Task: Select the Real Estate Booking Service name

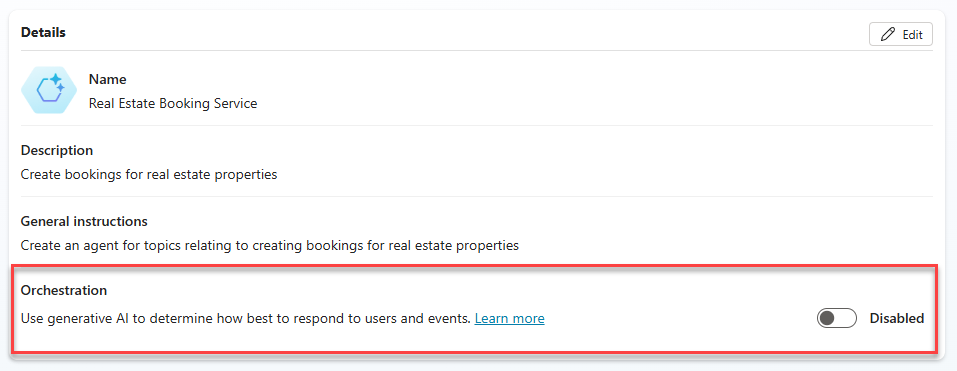Action: 173,104
